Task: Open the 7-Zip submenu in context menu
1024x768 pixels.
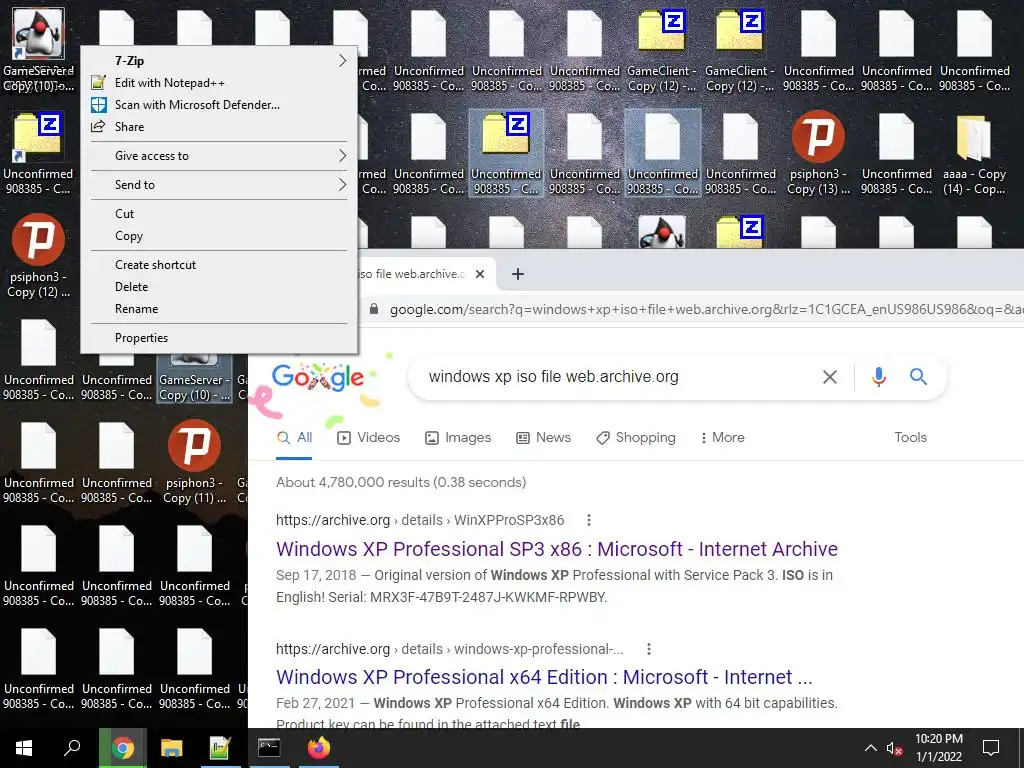Action: click(219, 61)
